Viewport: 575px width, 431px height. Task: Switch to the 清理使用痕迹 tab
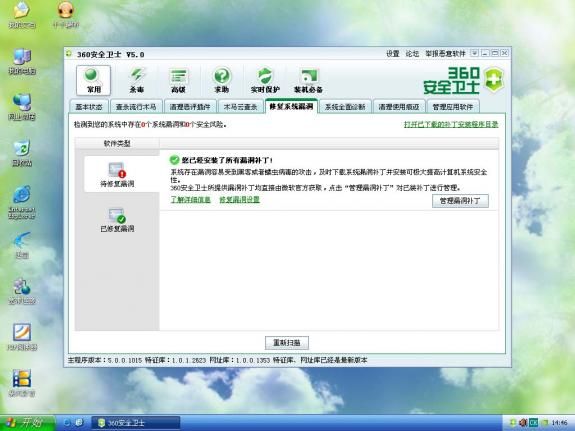[399, 107]
